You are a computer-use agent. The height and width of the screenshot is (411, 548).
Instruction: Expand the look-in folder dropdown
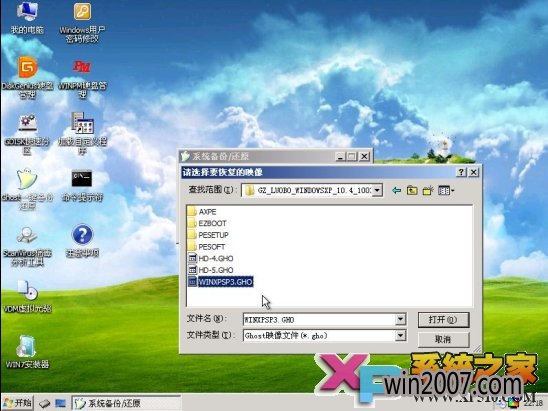click(x=377, y=190)
